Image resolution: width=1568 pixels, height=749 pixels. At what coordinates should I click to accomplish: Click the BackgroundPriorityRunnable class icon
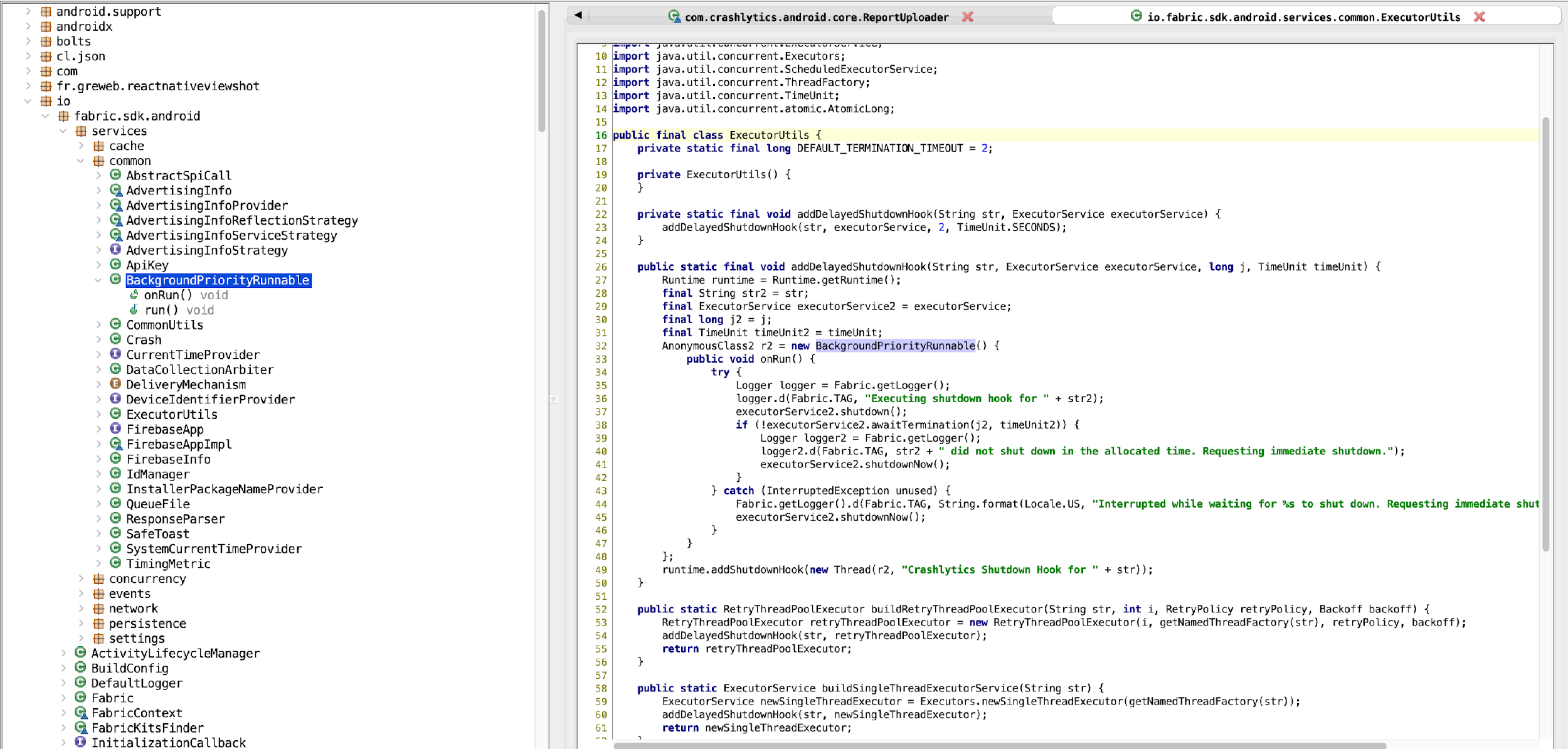pos(115,280)
